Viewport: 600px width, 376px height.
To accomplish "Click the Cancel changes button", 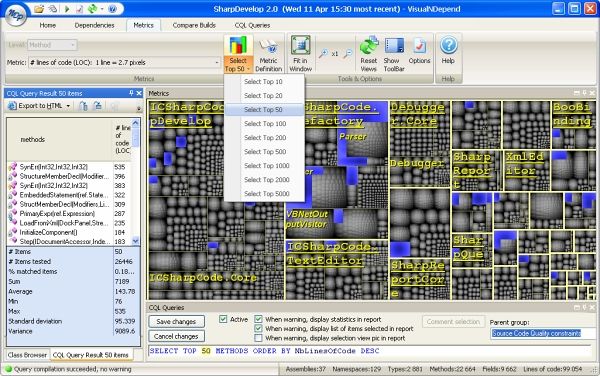I will 176,337.
